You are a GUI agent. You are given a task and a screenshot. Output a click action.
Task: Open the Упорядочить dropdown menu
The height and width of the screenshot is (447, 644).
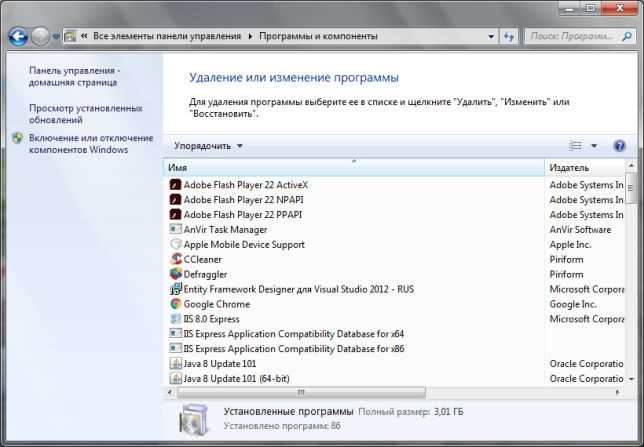[x=208, y=146]
